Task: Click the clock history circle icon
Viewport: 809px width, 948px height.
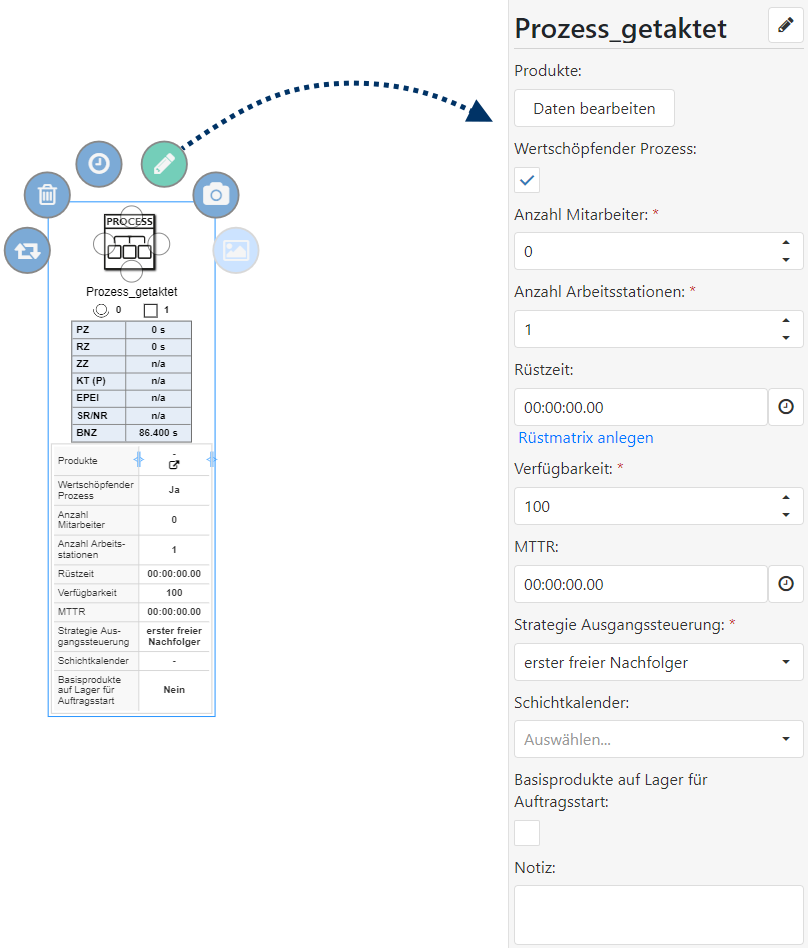Action: coord(99,164)
